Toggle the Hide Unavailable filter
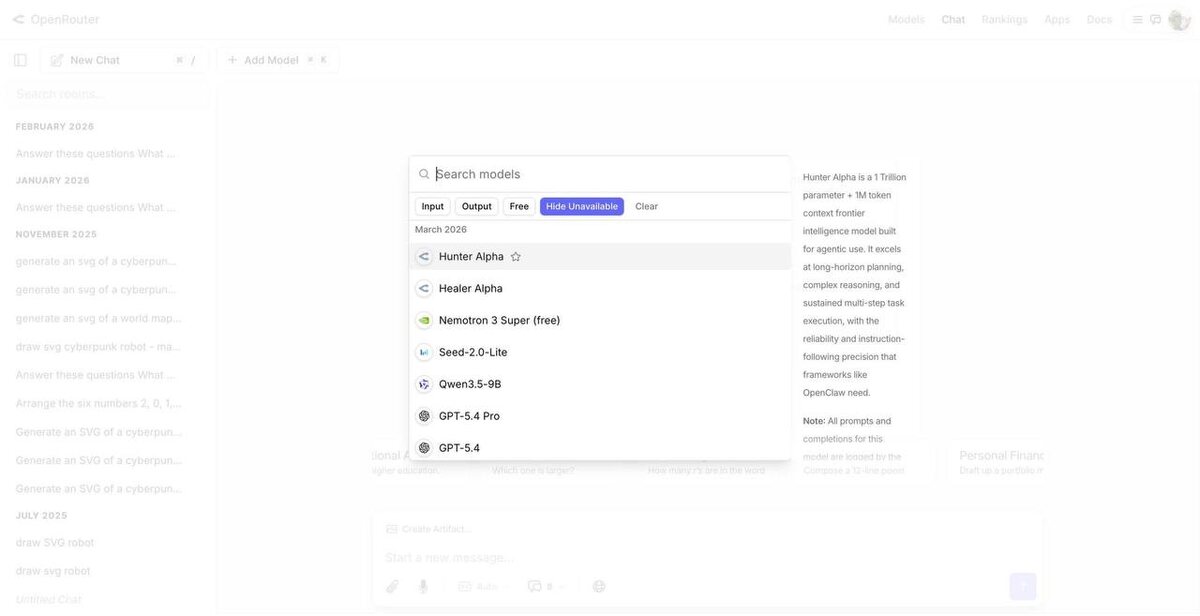This screenshot has height=616, width=1200. pyautogui.click(x=582, y=207)
